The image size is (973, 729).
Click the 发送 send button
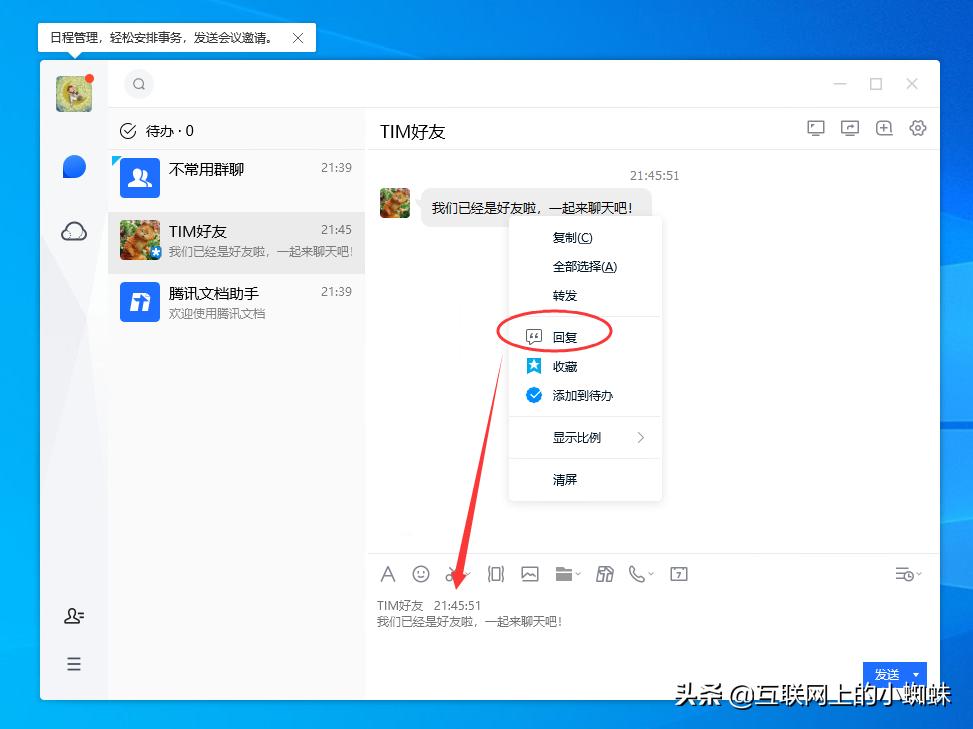(887, 674)
